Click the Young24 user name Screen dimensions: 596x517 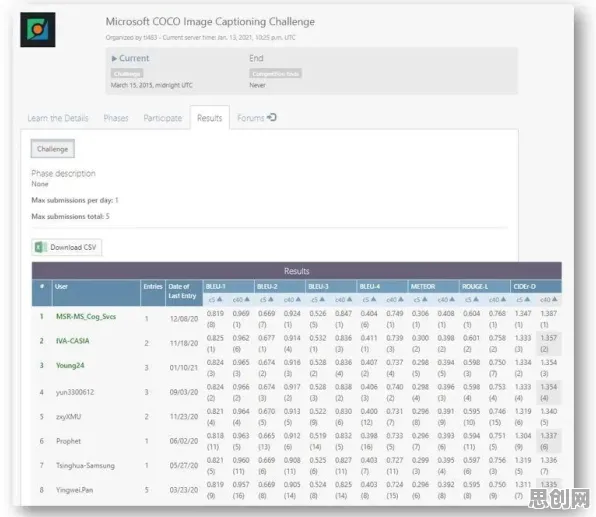70,365
